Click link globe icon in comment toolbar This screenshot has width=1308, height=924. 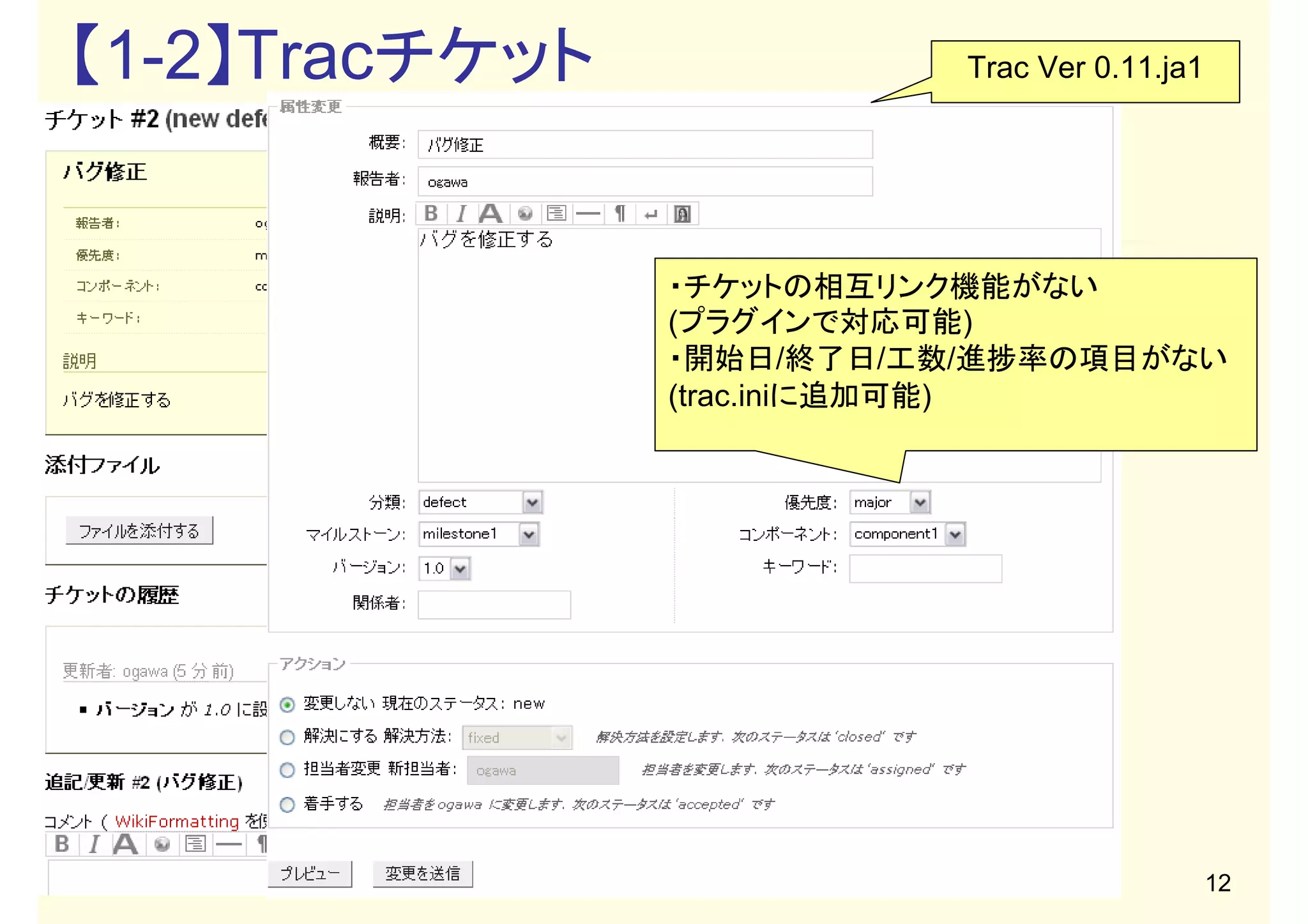coord(162,844)
